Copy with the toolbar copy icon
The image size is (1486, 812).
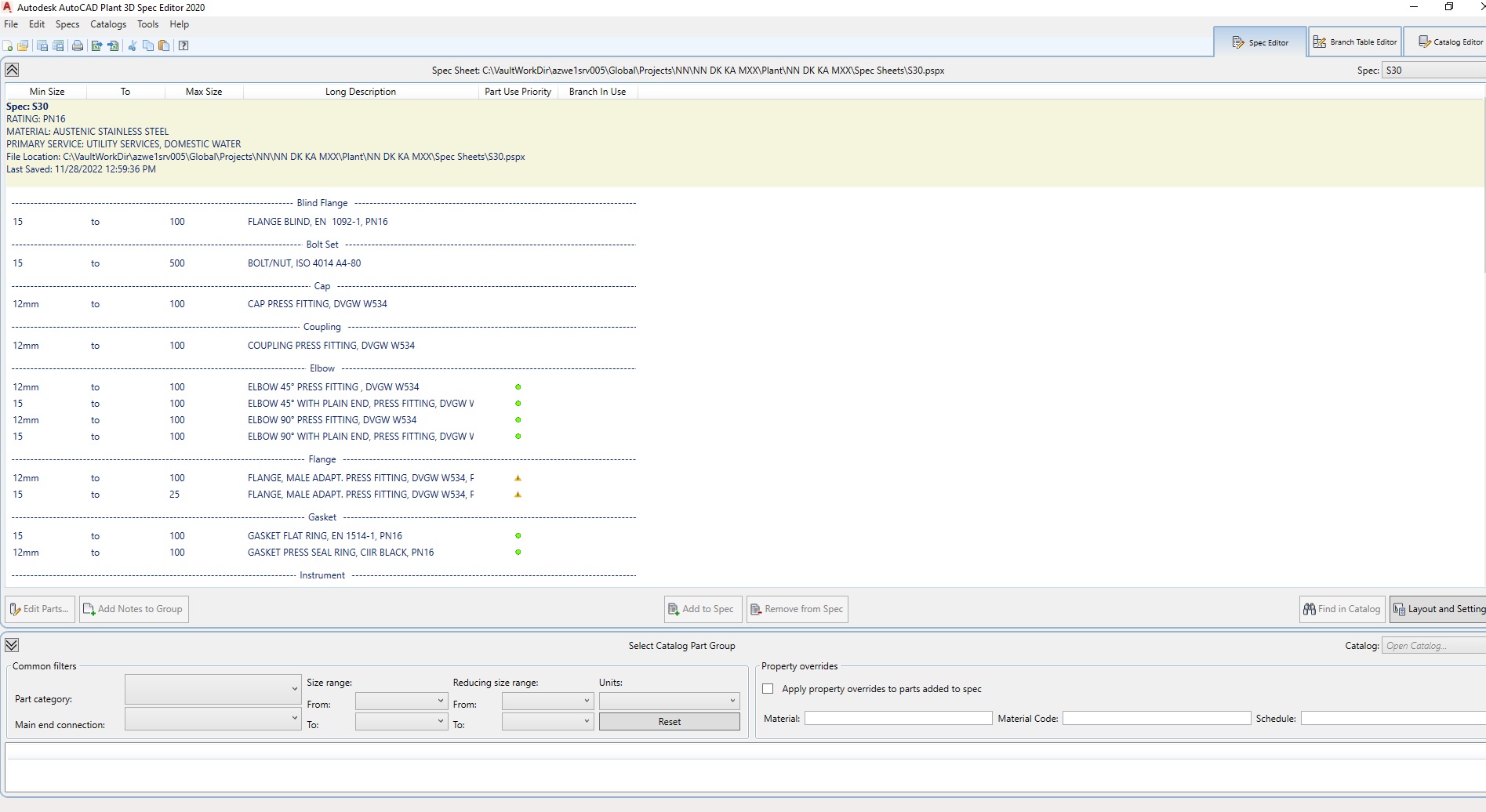click(147, 45)
